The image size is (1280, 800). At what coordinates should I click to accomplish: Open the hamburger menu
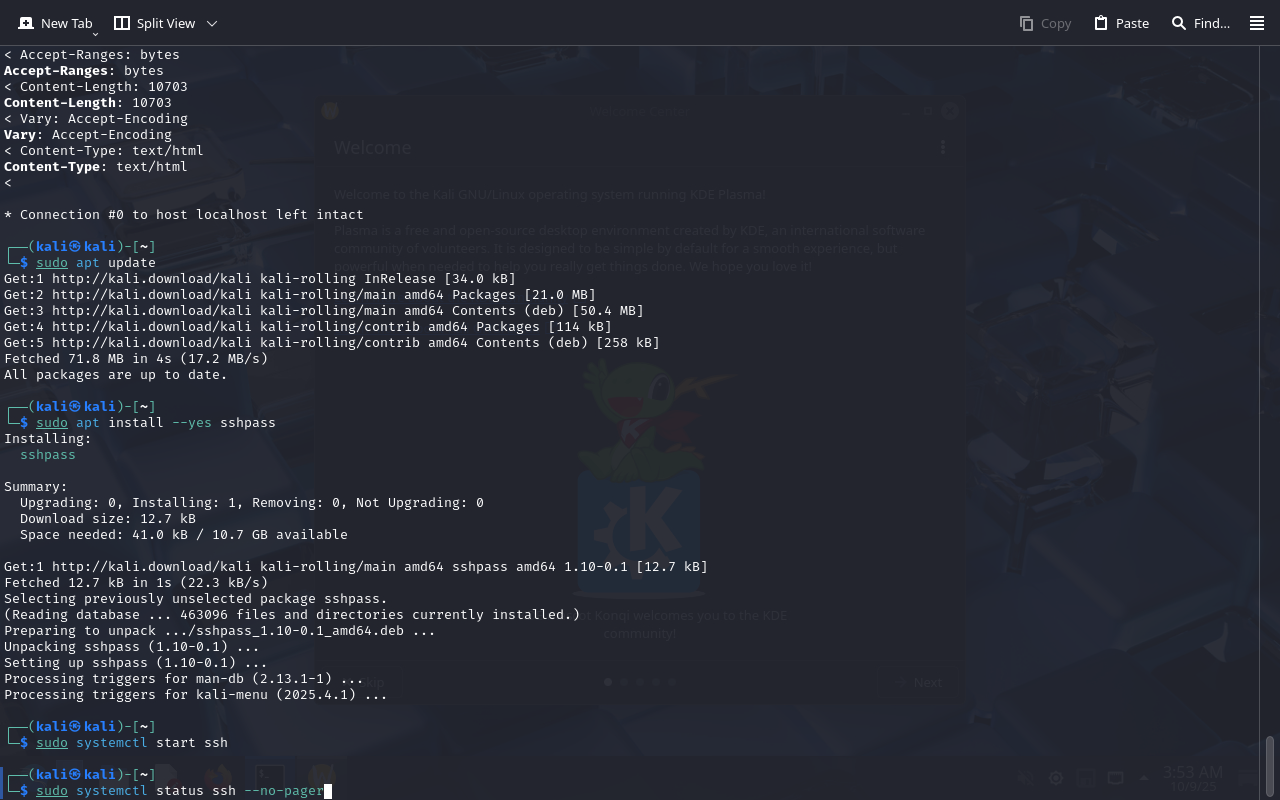(1257, 23)
